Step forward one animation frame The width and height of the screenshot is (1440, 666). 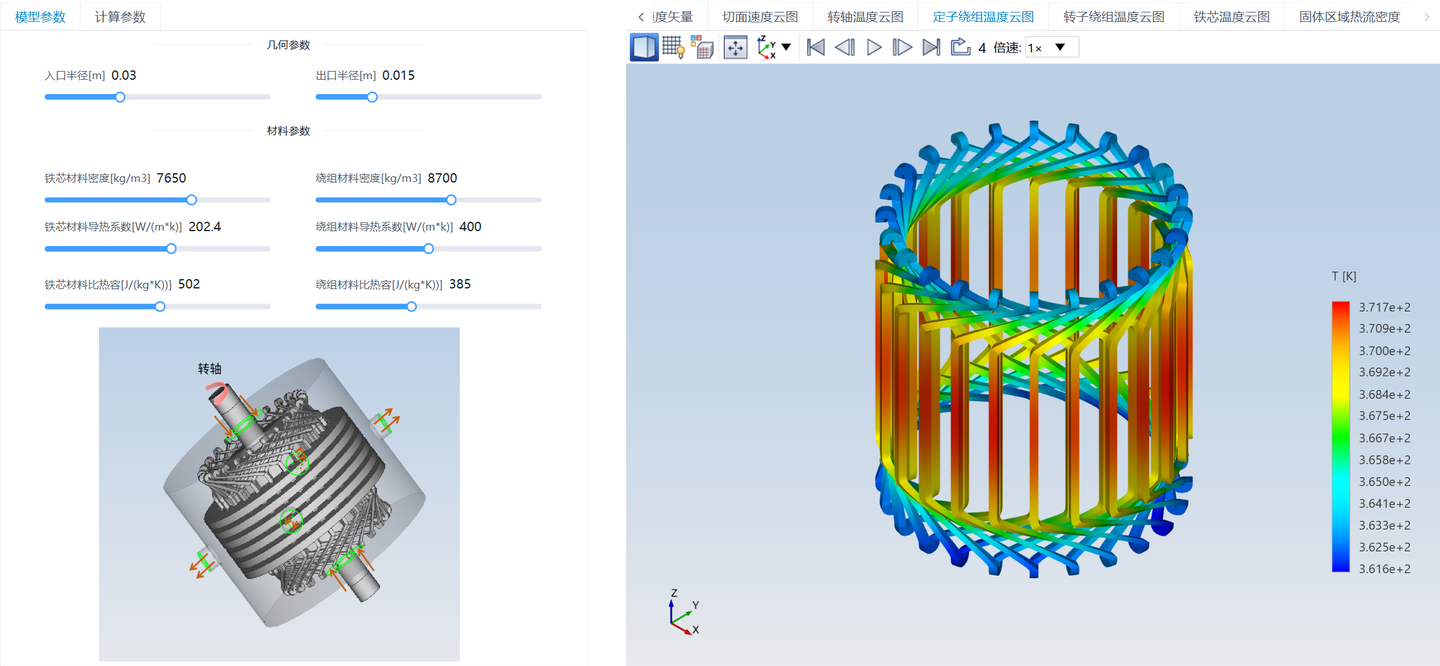pos(902,47)
